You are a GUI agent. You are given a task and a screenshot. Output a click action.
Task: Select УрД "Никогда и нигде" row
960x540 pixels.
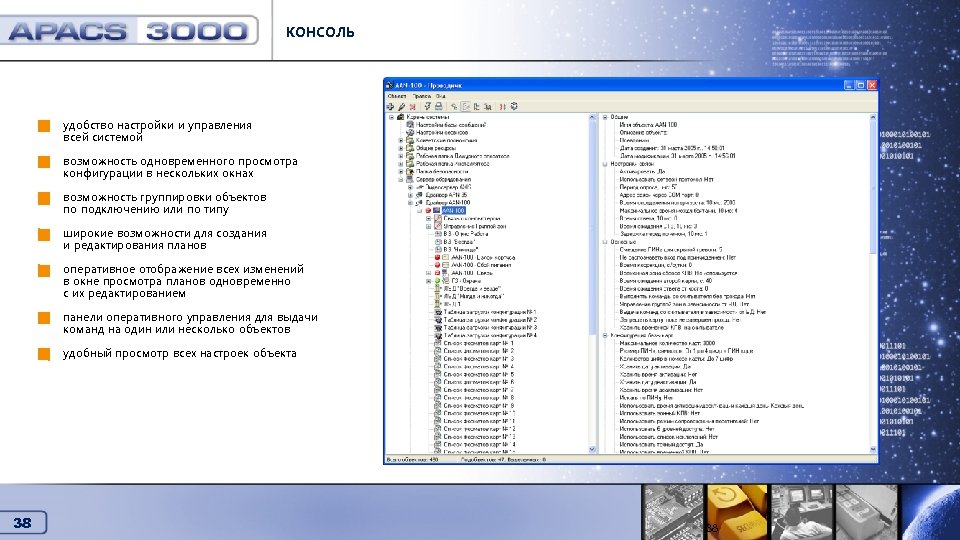(x=473, y=296)
